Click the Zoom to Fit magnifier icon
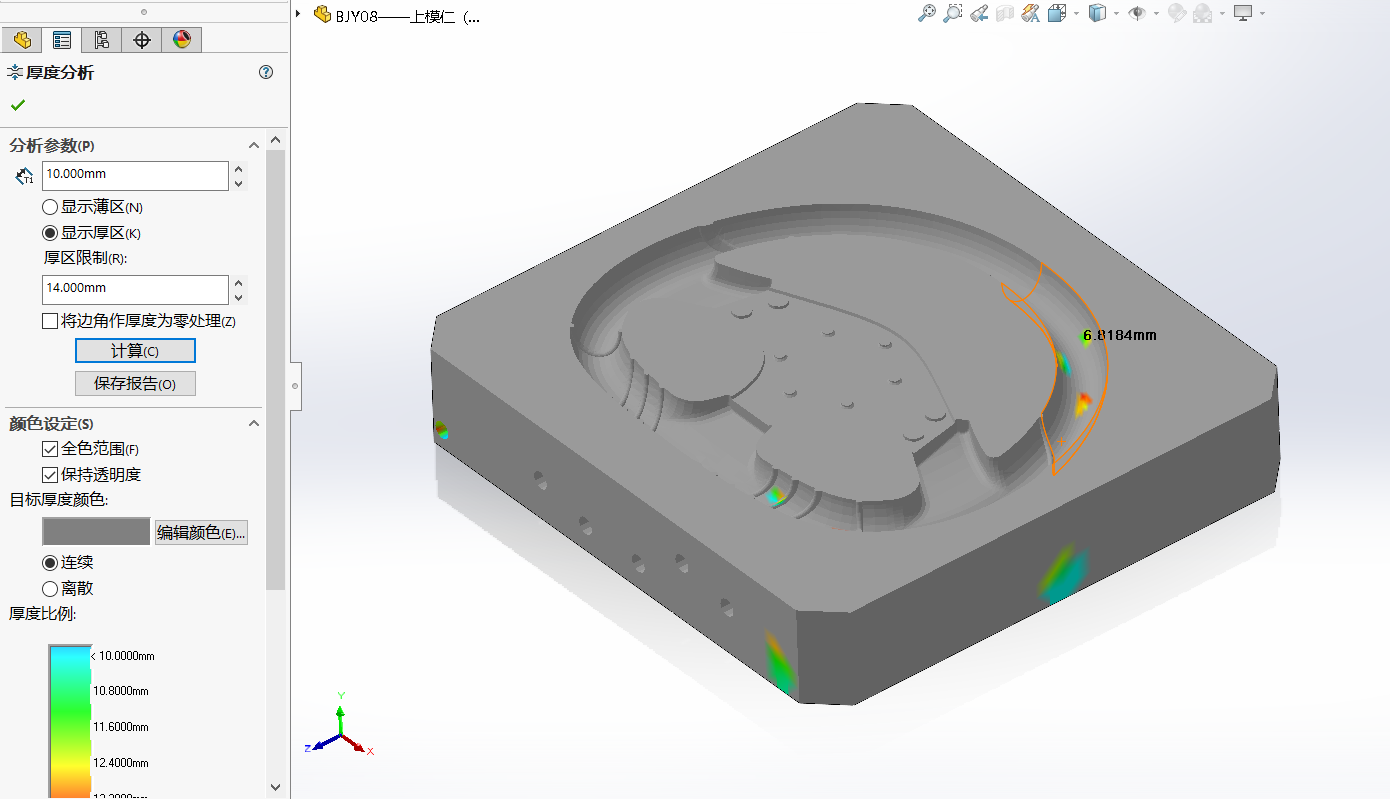This screenshot has height=799, width=1390. [927, 13]
